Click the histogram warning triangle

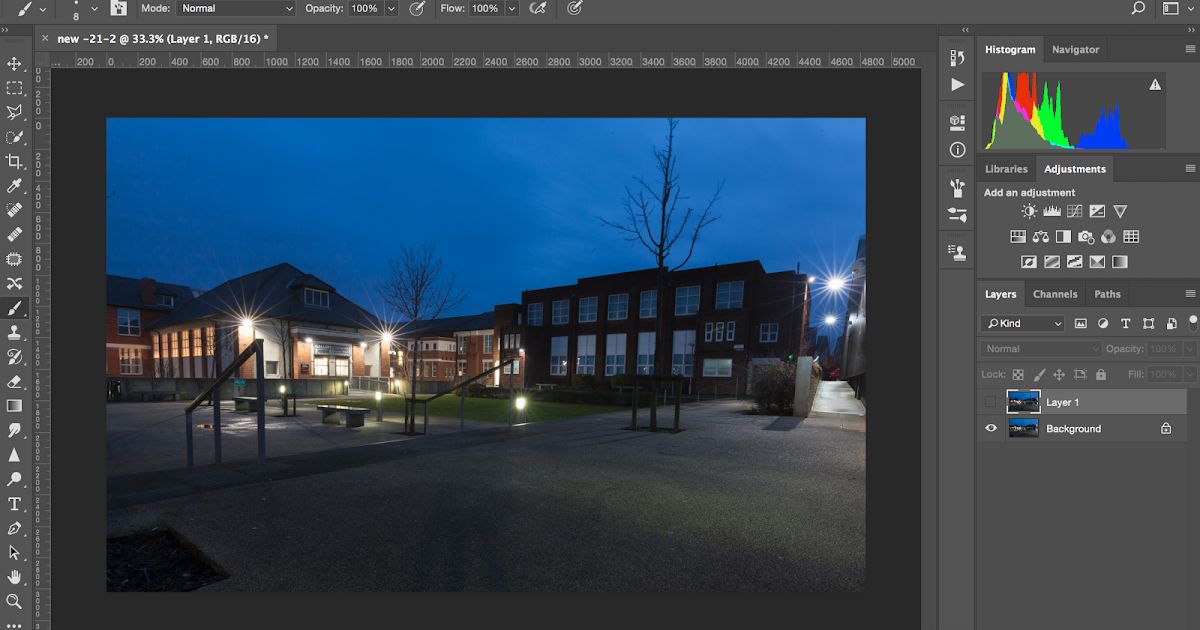tap(1155, 85)
